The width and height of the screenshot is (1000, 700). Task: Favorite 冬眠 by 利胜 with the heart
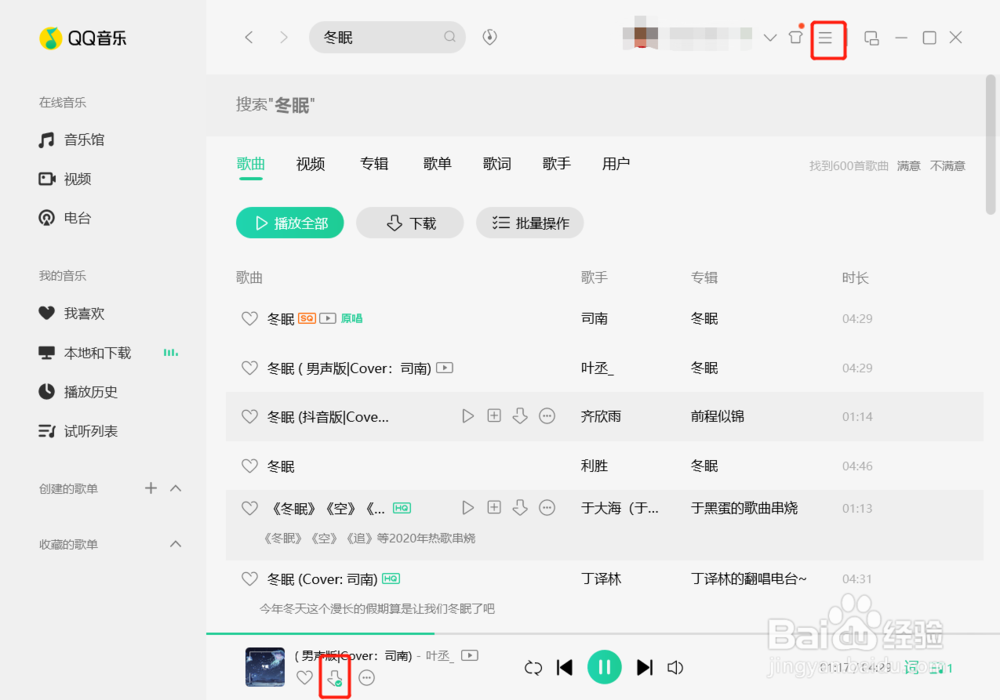click(x=249, y=466)
